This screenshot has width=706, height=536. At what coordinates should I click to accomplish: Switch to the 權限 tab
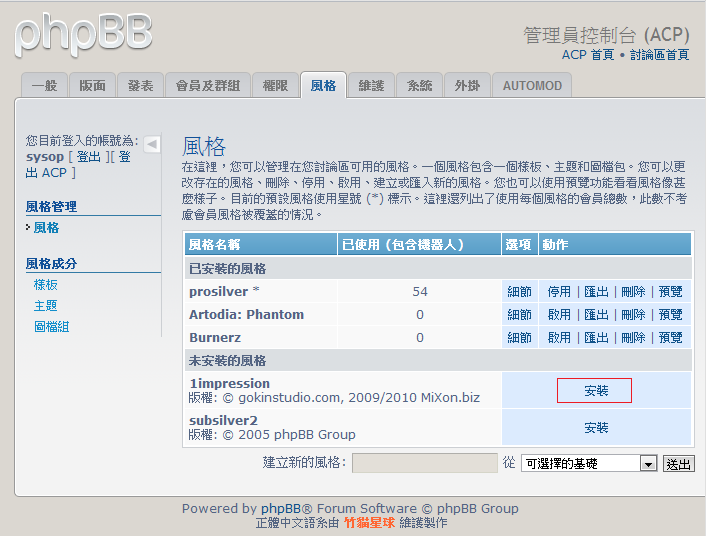(x=275, y=86)
